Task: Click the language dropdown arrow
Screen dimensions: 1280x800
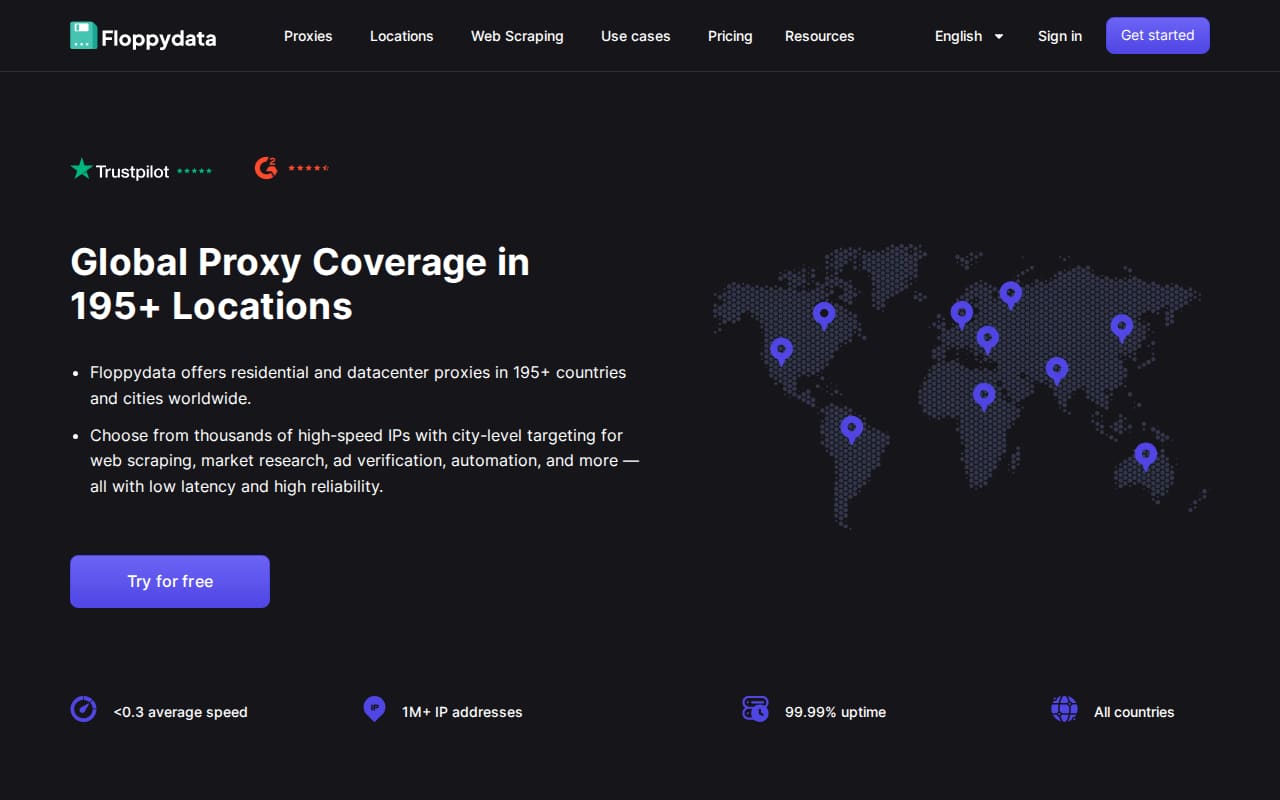Action: tap(998, 37)
